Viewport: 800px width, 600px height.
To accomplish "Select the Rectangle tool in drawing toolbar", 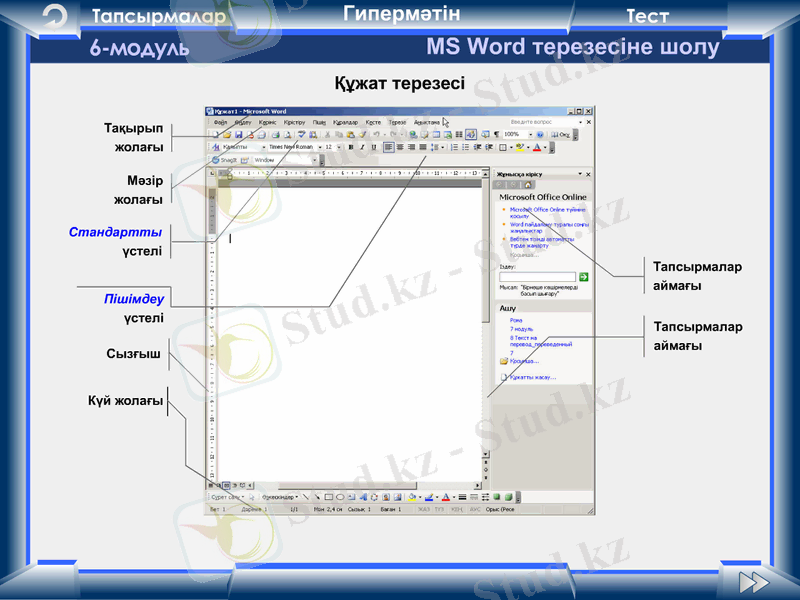I will tap(329, 497).
